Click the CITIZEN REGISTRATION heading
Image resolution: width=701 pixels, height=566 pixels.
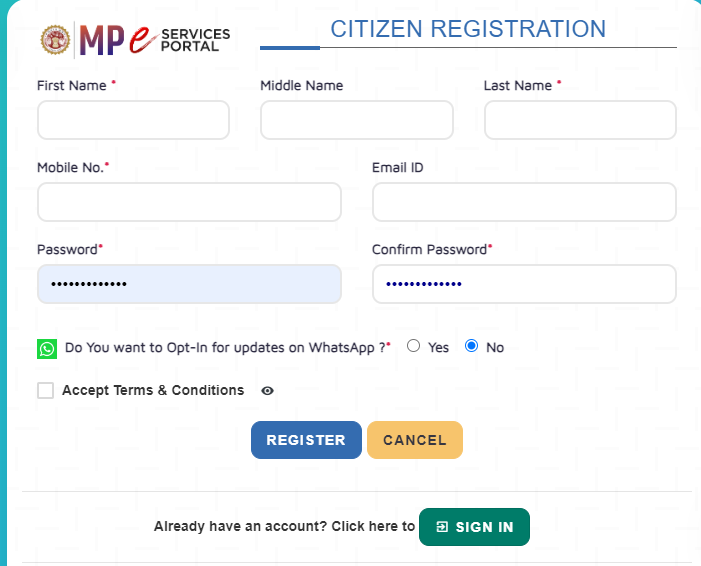(468, 29)
